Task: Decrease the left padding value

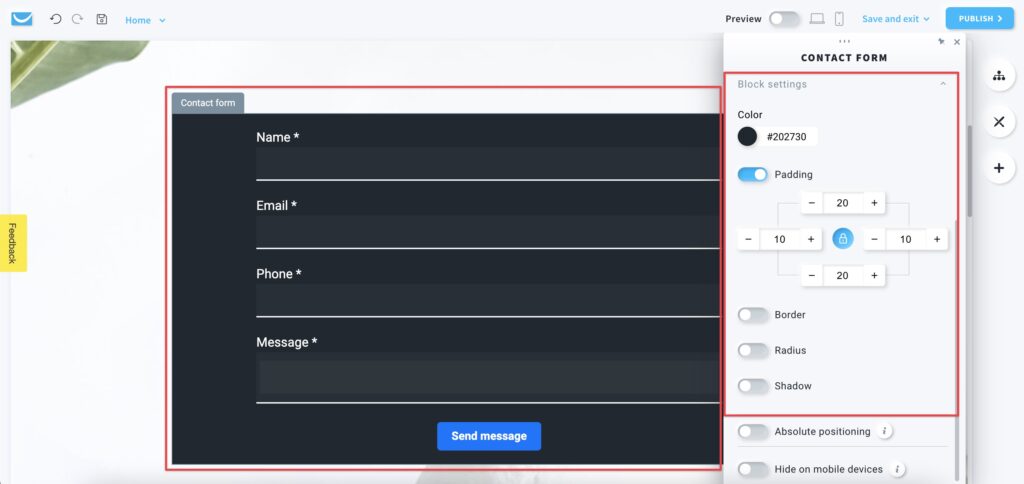Action: (x=748, y=239)
